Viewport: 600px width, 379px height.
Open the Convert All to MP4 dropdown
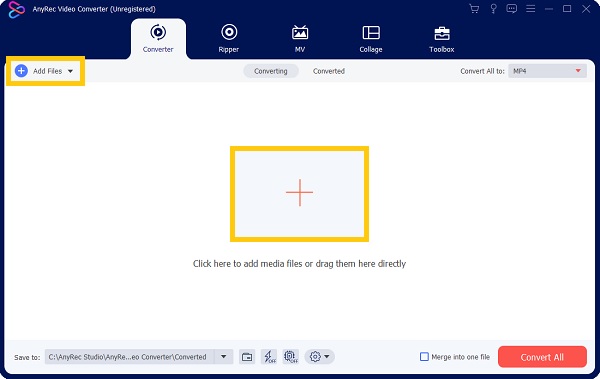coord(547,71)
